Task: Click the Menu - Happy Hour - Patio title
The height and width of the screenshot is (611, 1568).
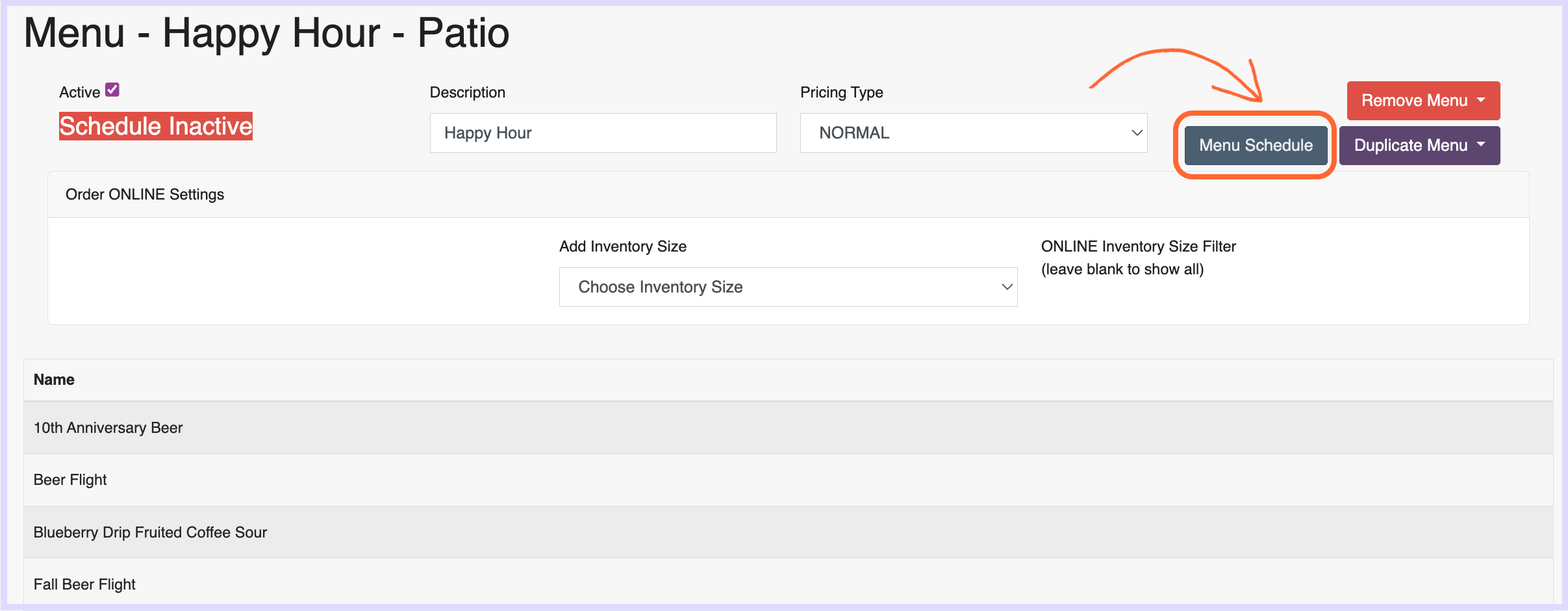Action: pos(266,32)
